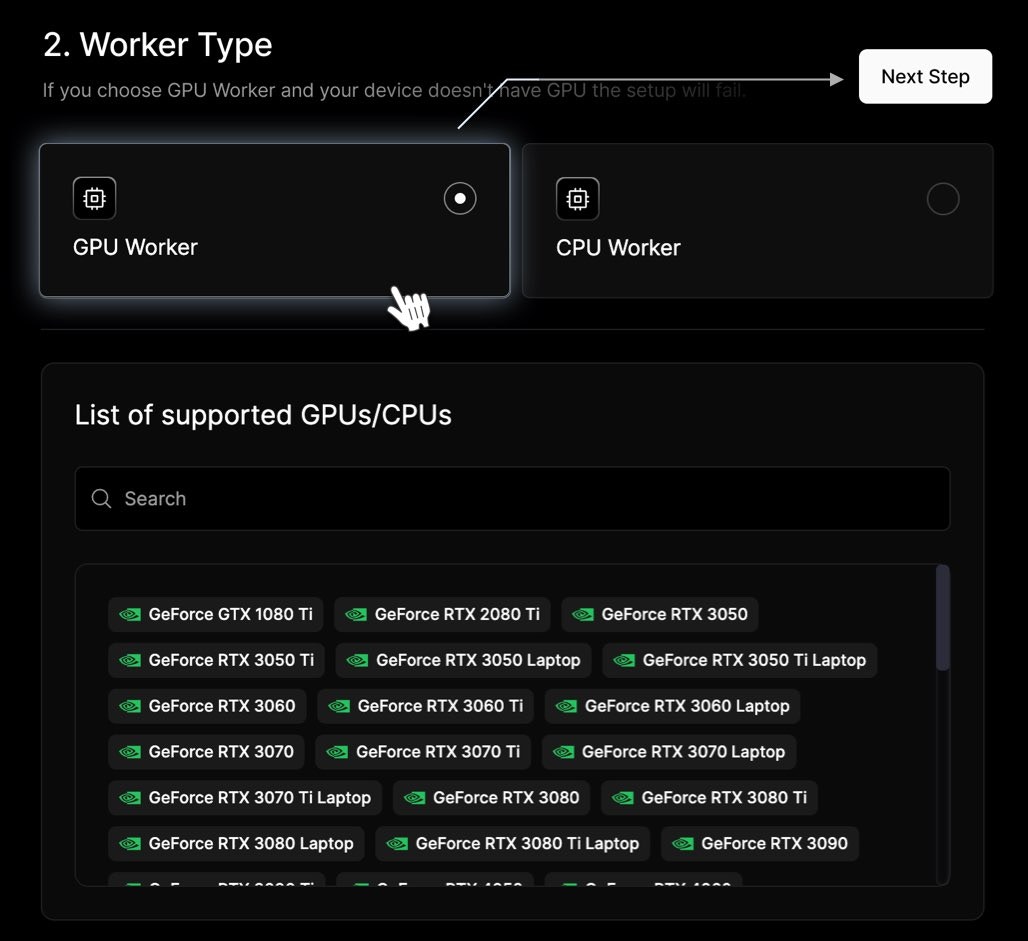The image size is (1028, 941).
Task: Click the GeForce RTX 3080 Ti Laptop chip
Action: pos(513,844)
